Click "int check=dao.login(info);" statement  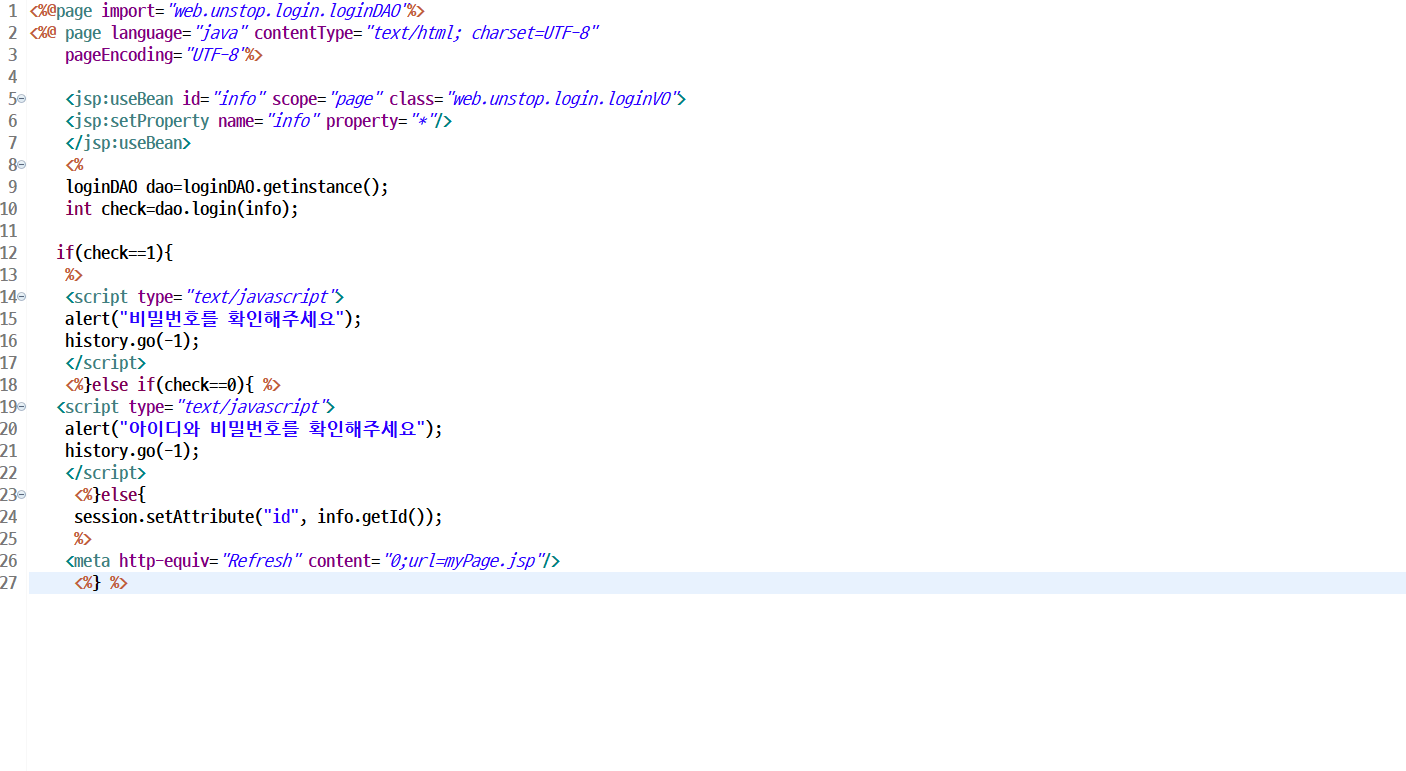click(x=182, y=209)
